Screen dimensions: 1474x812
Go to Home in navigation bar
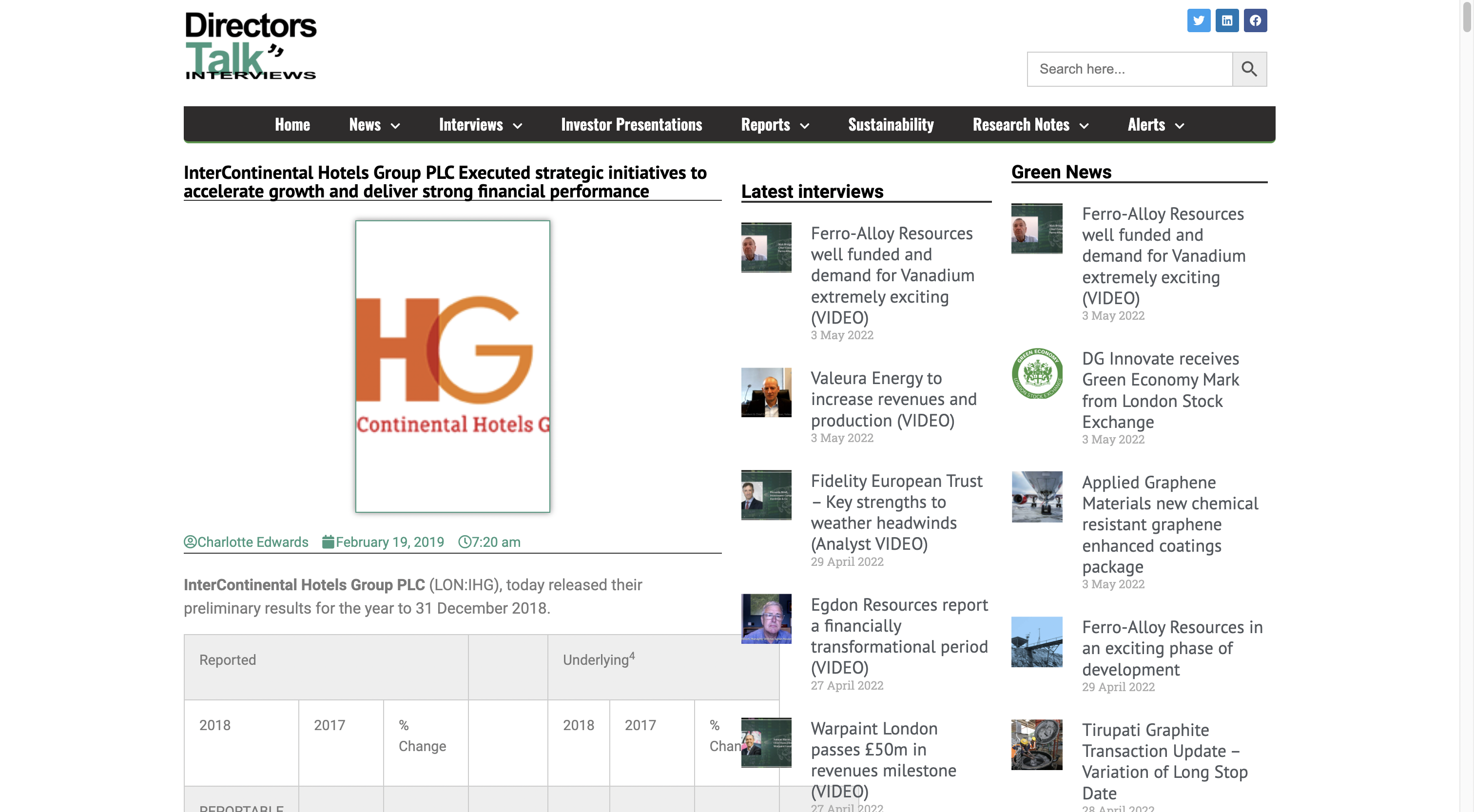[x=292, y=124]
